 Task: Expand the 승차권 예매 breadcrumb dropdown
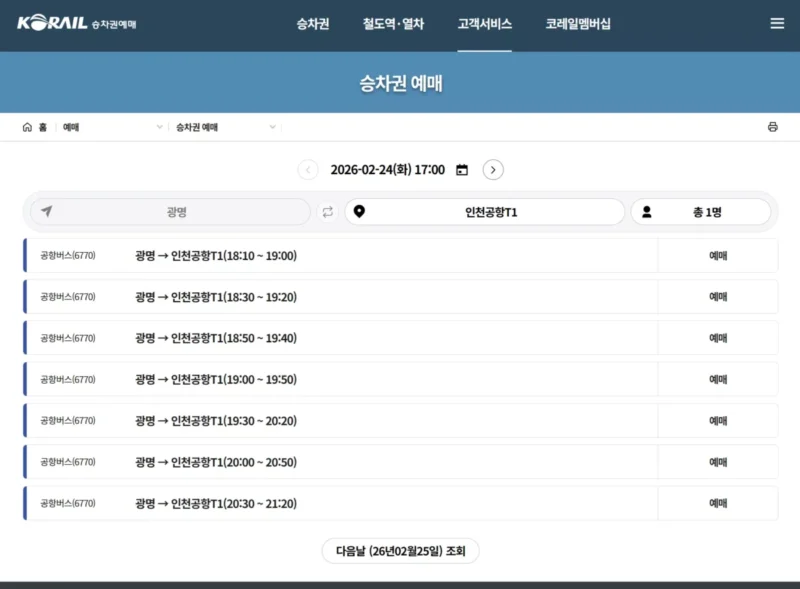coord(272,128)
